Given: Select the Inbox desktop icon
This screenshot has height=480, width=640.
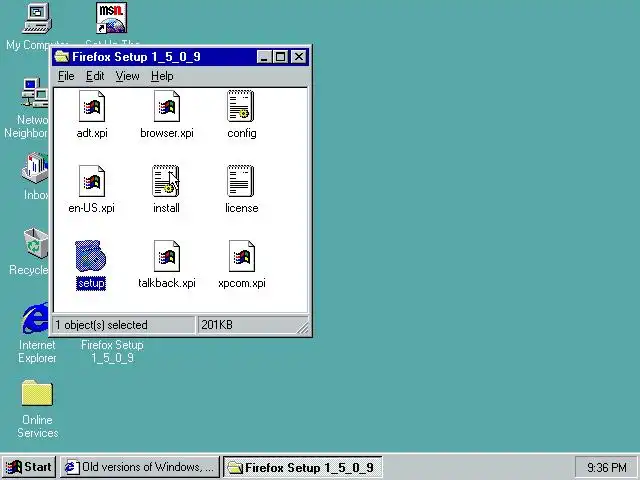Looking at the screenshot, I should pyautogui.click(x=35, y=167).
